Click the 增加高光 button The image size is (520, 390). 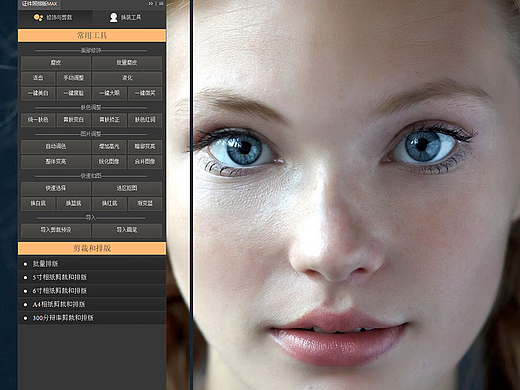pyautogui.click(x=109, y=146)
